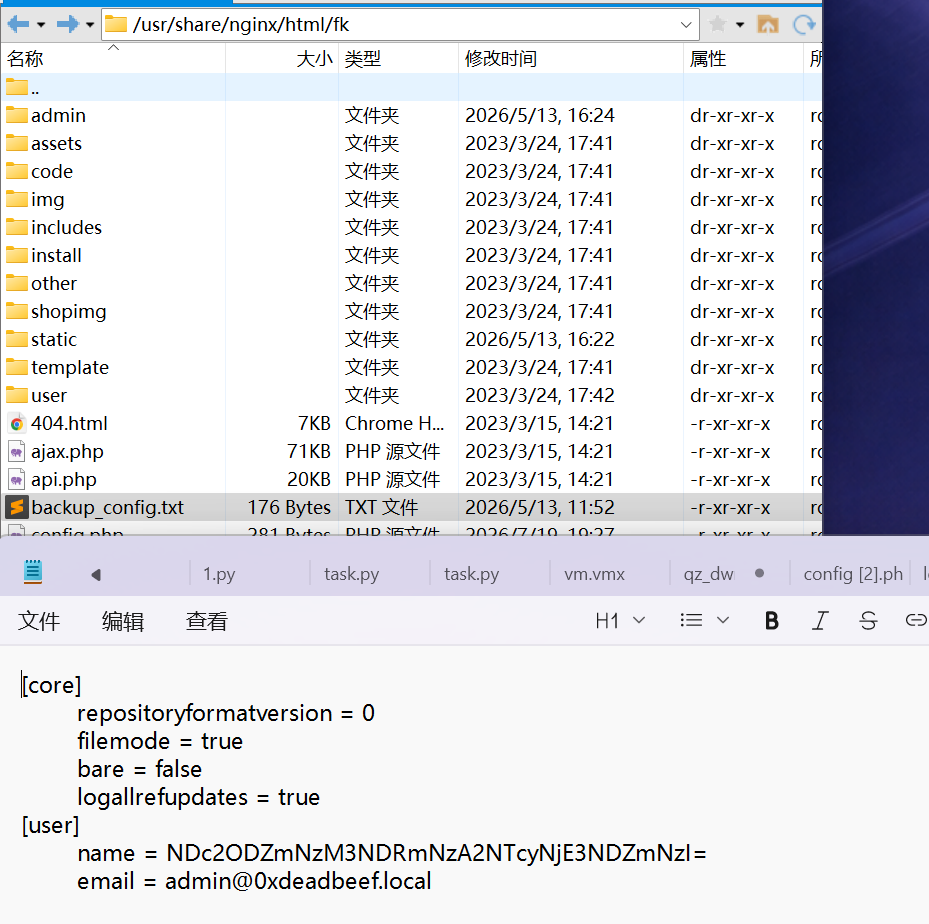Image resolution: width=929 pixels, height=924 pixels.
Task: Click the email = admin@0xdeadbeef.local line
Action: coord(254,881)
